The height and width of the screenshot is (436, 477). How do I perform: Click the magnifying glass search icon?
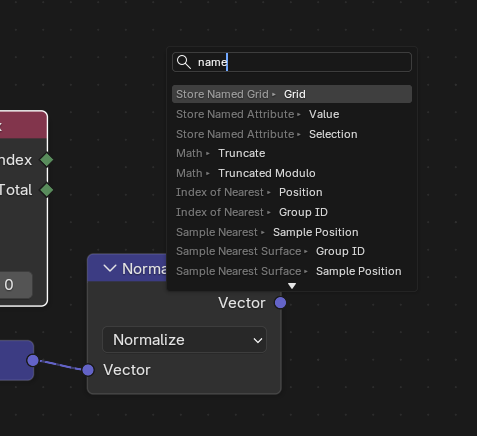[x=184, y=62]
